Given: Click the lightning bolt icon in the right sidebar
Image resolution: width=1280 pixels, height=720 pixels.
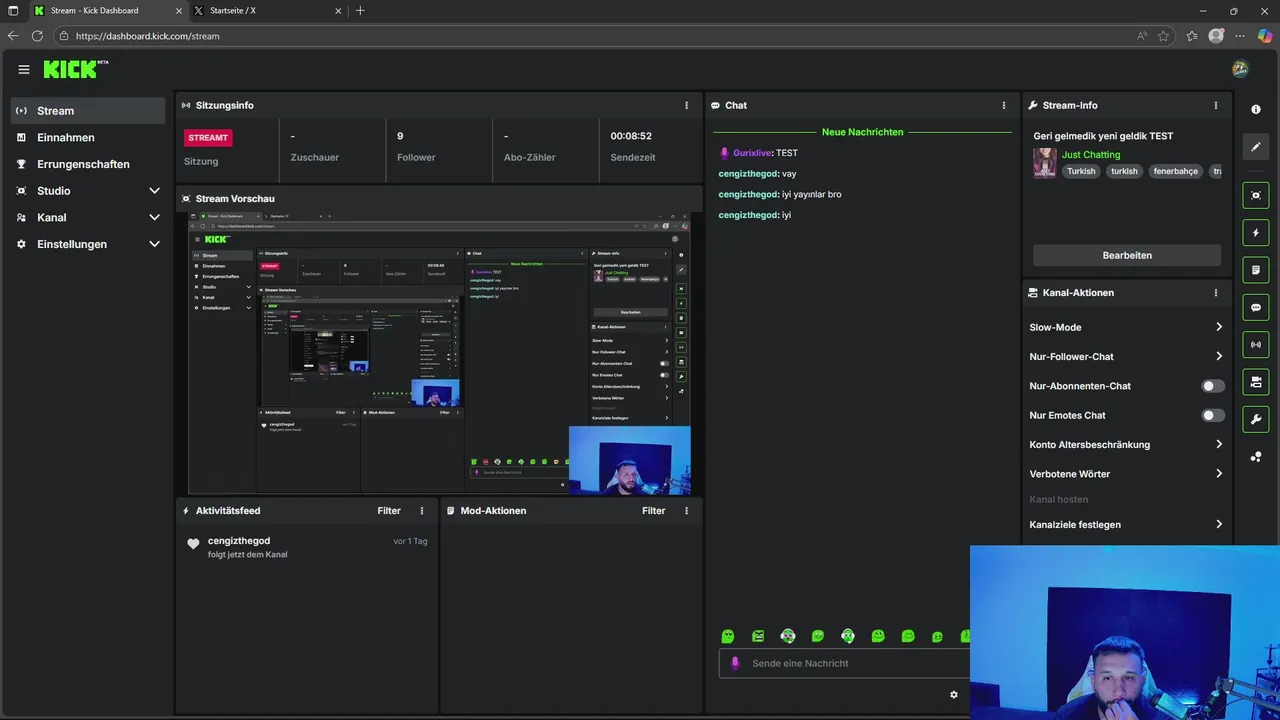Looking at the screenshot, I should [1256, 233].
